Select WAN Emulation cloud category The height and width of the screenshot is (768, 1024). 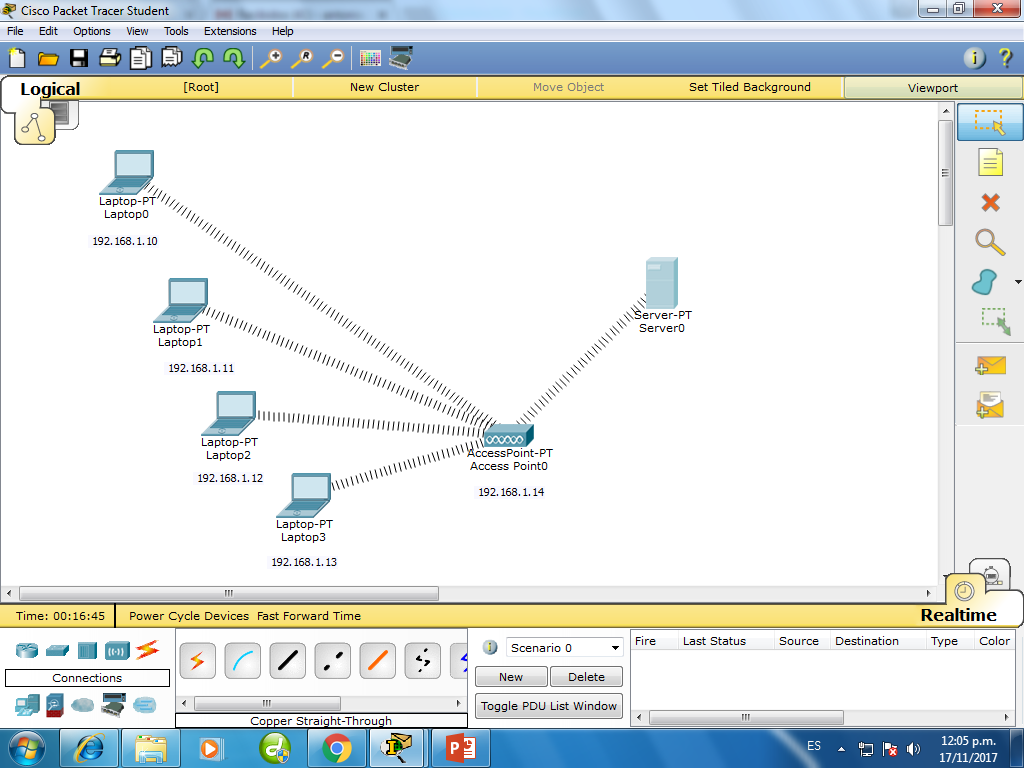pyautogui.click(x=82, y=706)
